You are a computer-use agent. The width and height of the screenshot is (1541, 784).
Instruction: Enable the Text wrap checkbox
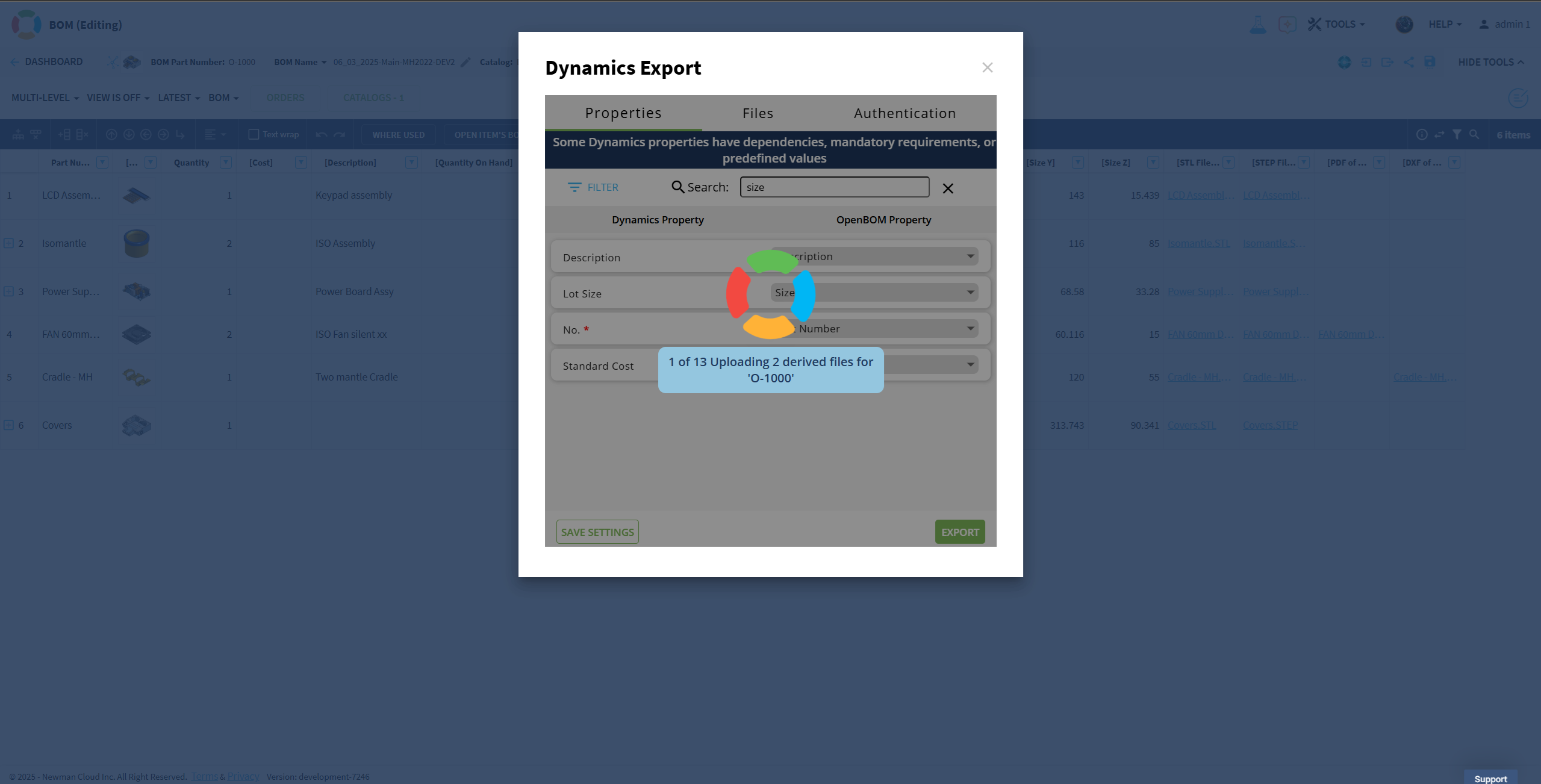[254, 134]
